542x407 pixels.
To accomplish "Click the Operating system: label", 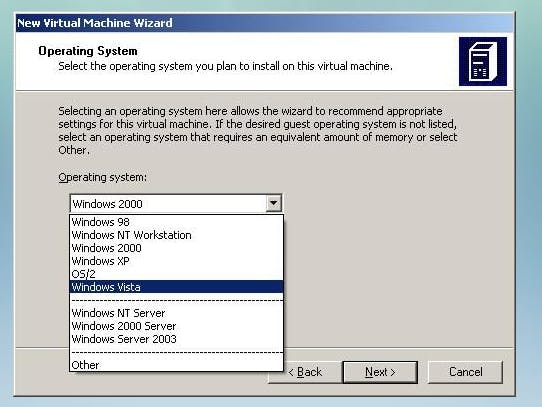I will 103,177.
